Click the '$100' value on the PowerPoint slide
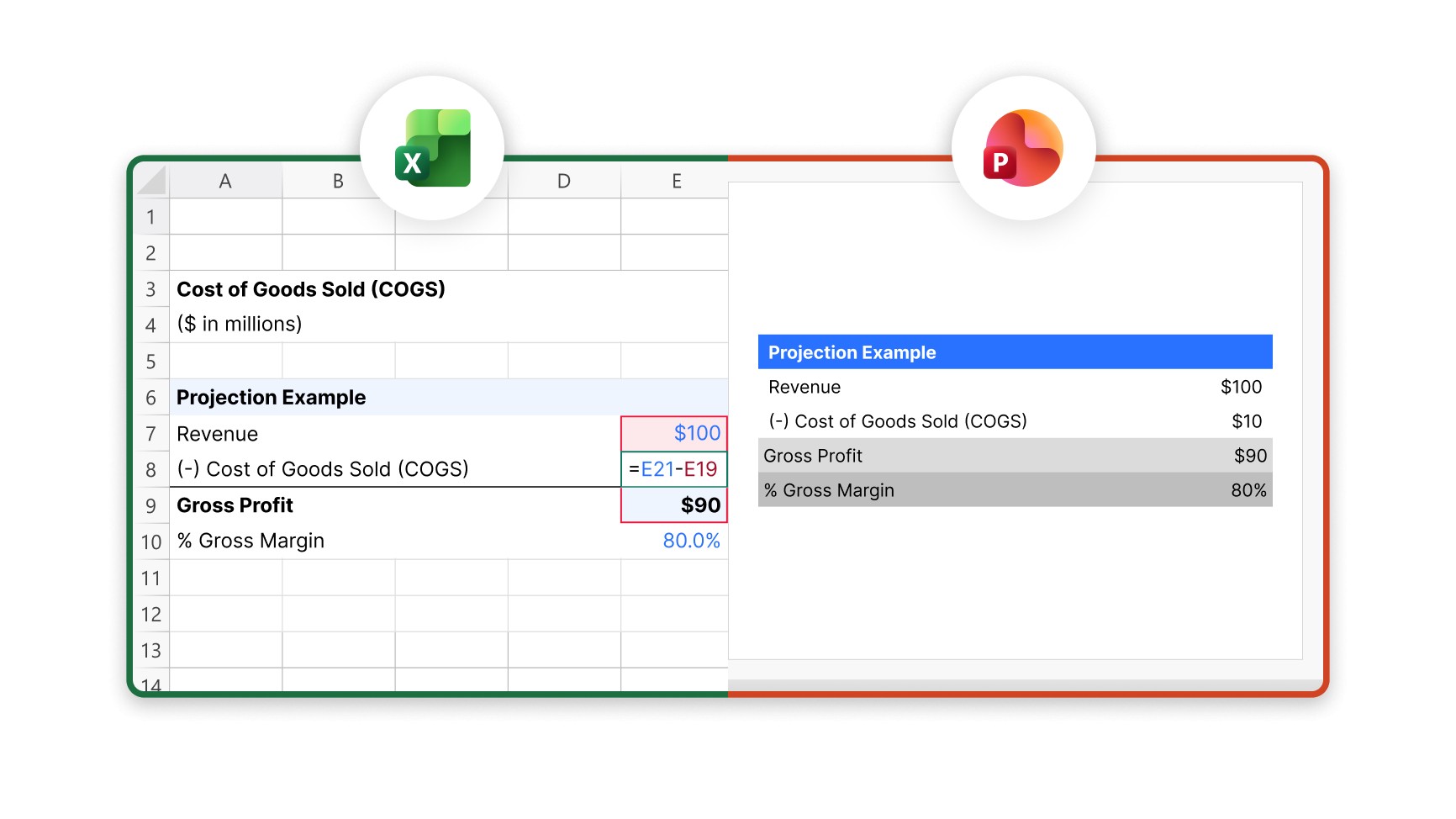The width and height of the screenshot is (1456, 819). point(1242,387)
